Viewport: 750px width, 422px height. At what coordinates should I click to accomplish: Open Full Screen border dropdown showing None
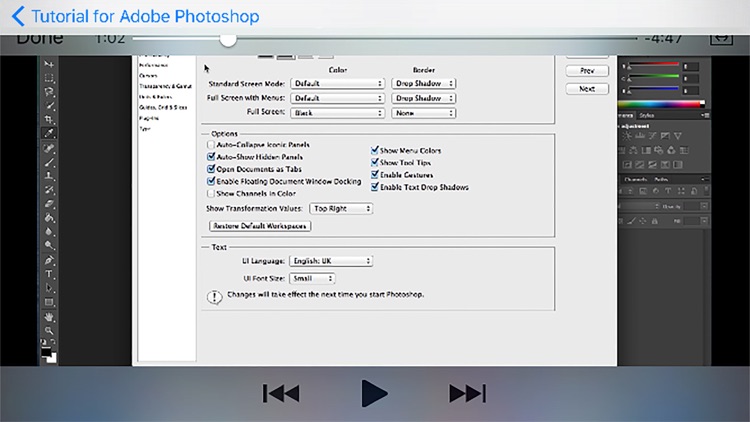[423, 113]
